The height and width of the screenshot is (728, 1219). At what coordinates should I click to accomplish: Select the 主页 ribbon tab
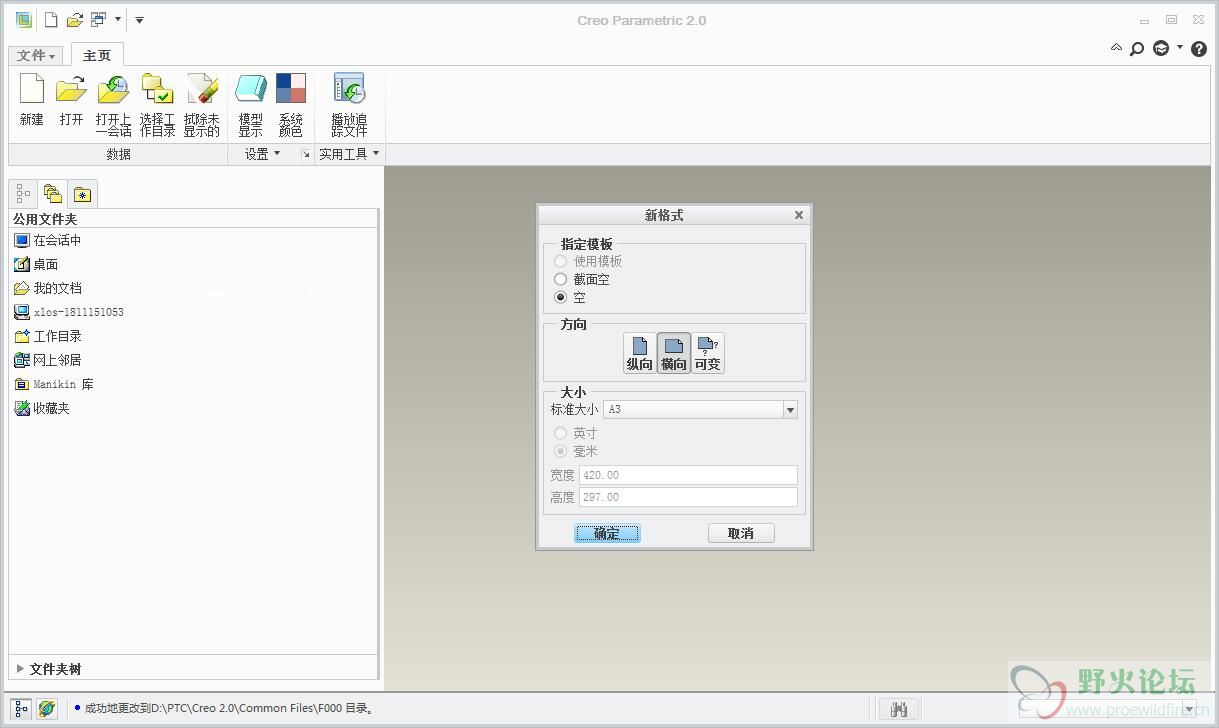(x=97, y=55)
